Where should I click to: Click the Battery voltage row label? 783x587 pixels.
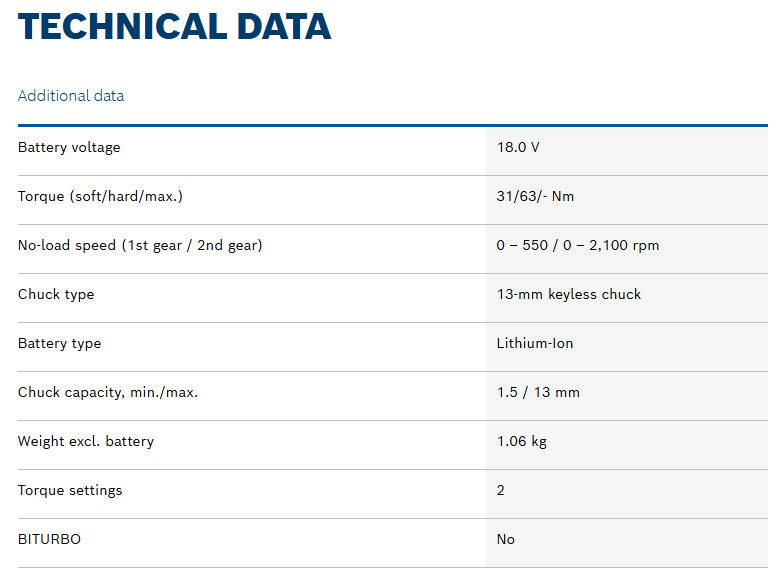[69, 148]
